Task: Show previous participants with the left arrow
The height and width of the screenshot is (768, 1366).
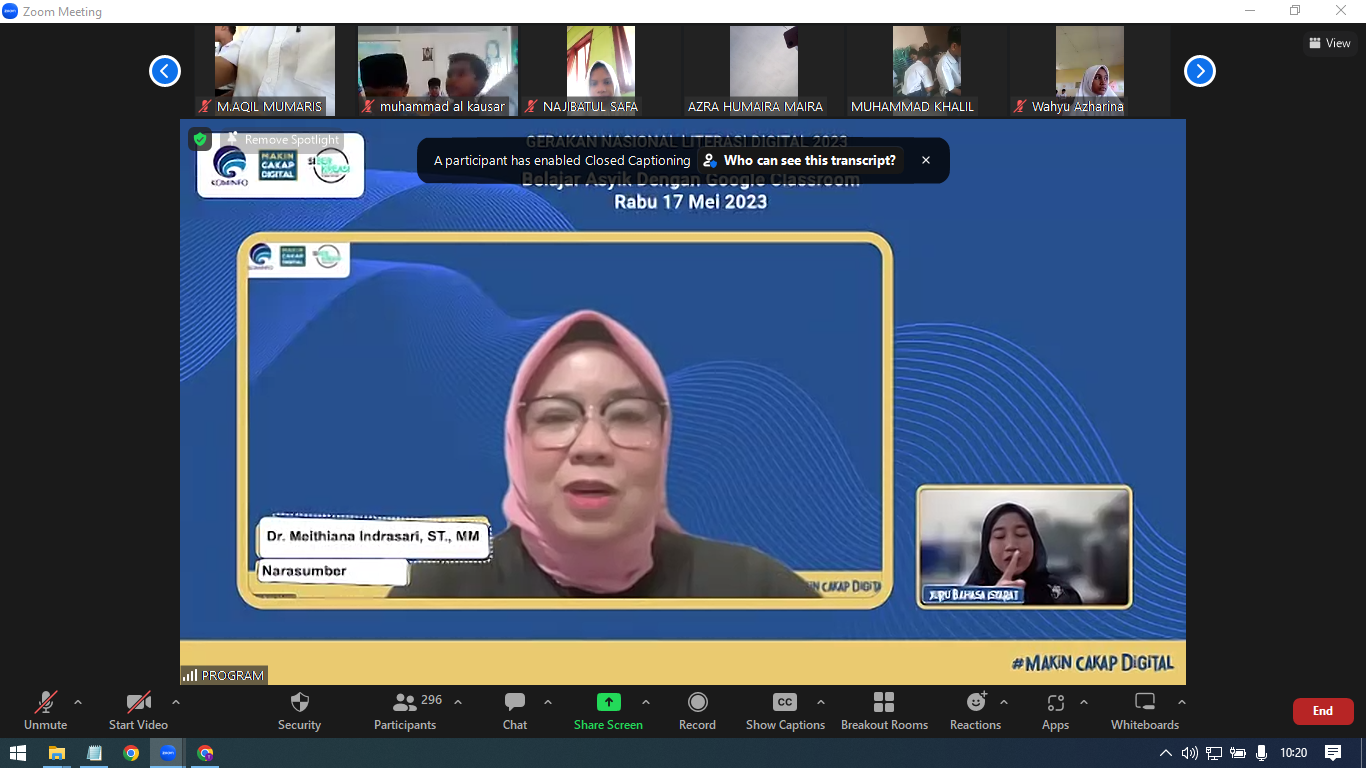Action: 165,71
